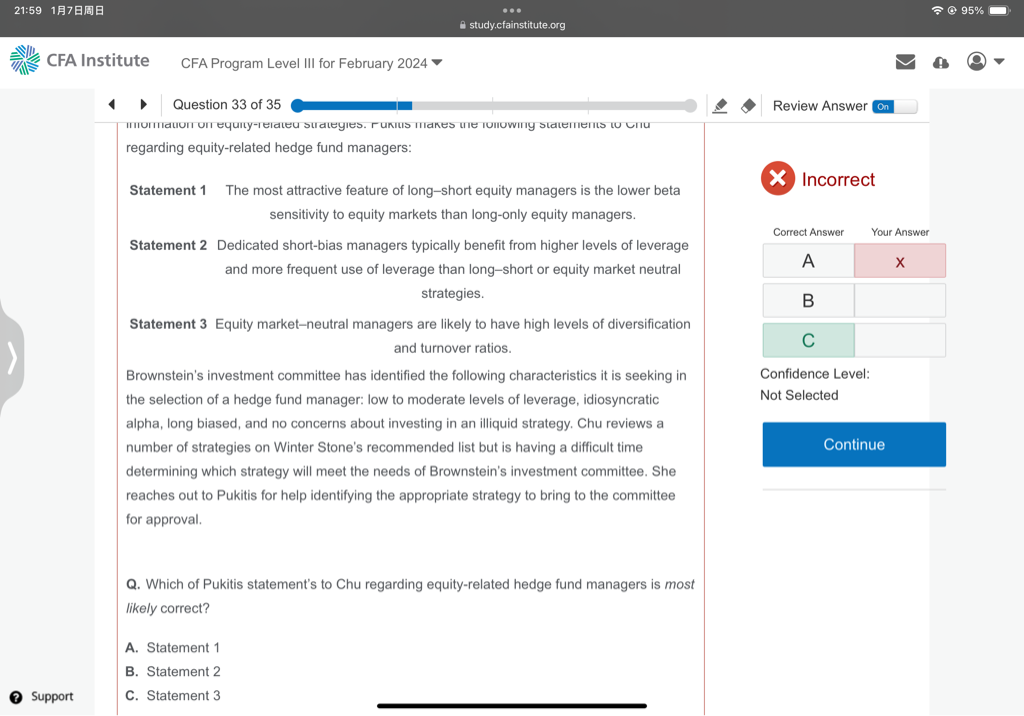The image size is (1024, 716).
Task: Click the question progress slider handle
Action: point(297,106)
